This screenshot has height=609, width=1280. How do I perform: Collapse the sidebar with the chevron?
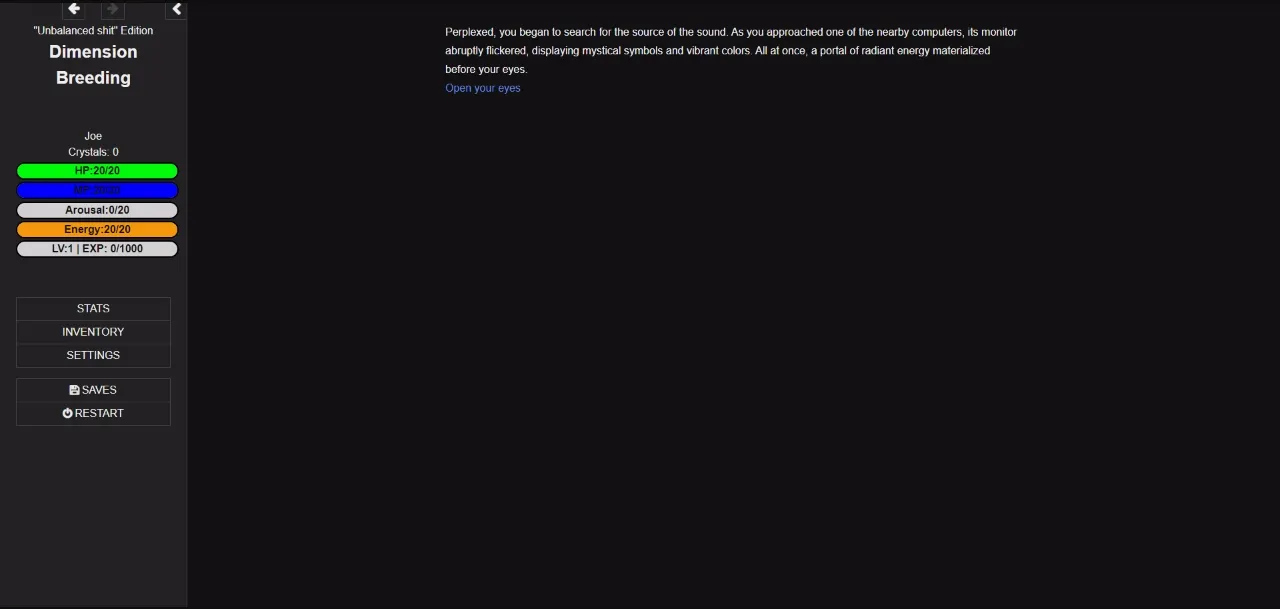pyautogui.click(x=176, y=9)
